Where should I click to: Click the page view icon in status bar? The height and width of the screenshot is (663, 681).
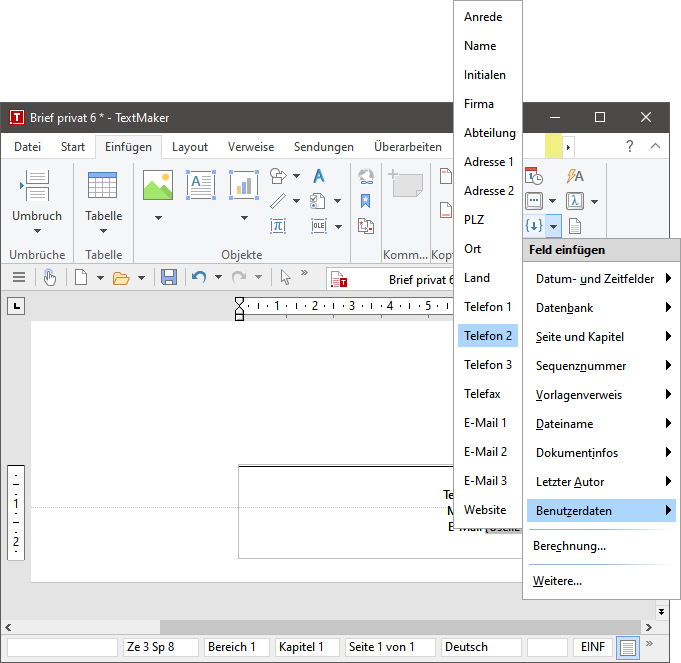628,647
